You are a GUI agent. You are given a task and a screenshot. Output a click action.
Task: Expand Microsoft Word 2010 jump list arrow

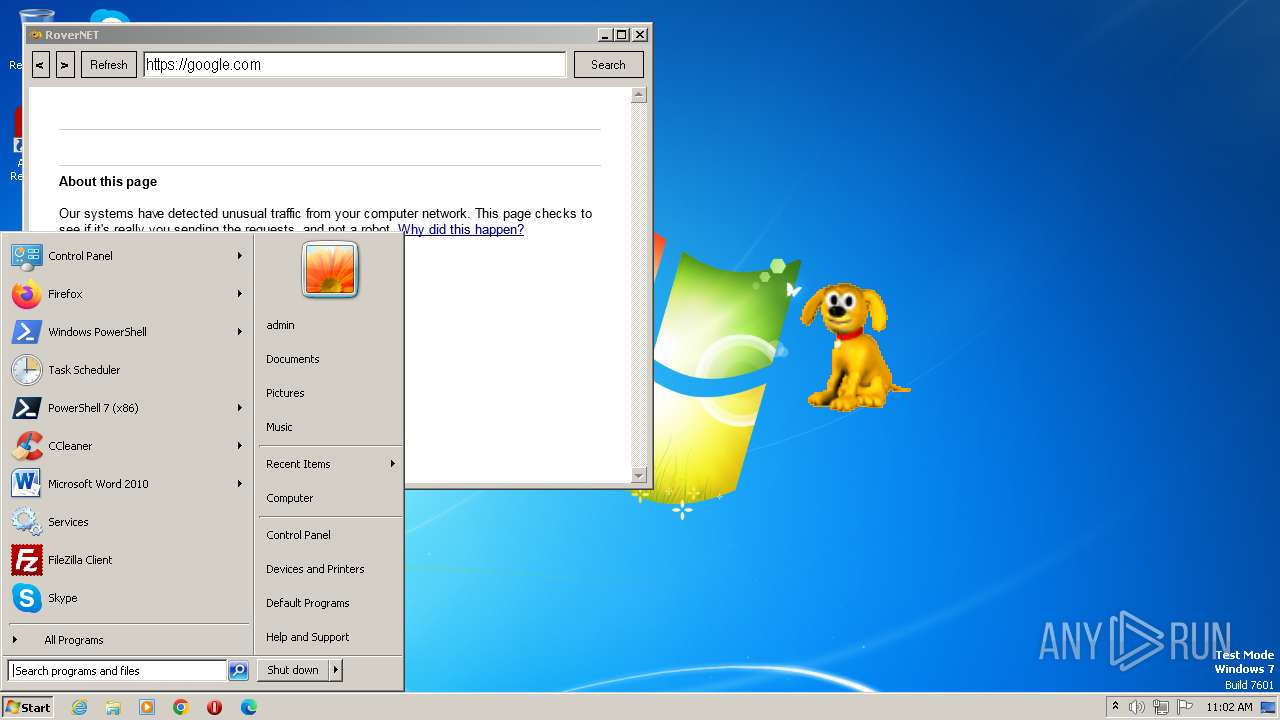click(240, 484)
